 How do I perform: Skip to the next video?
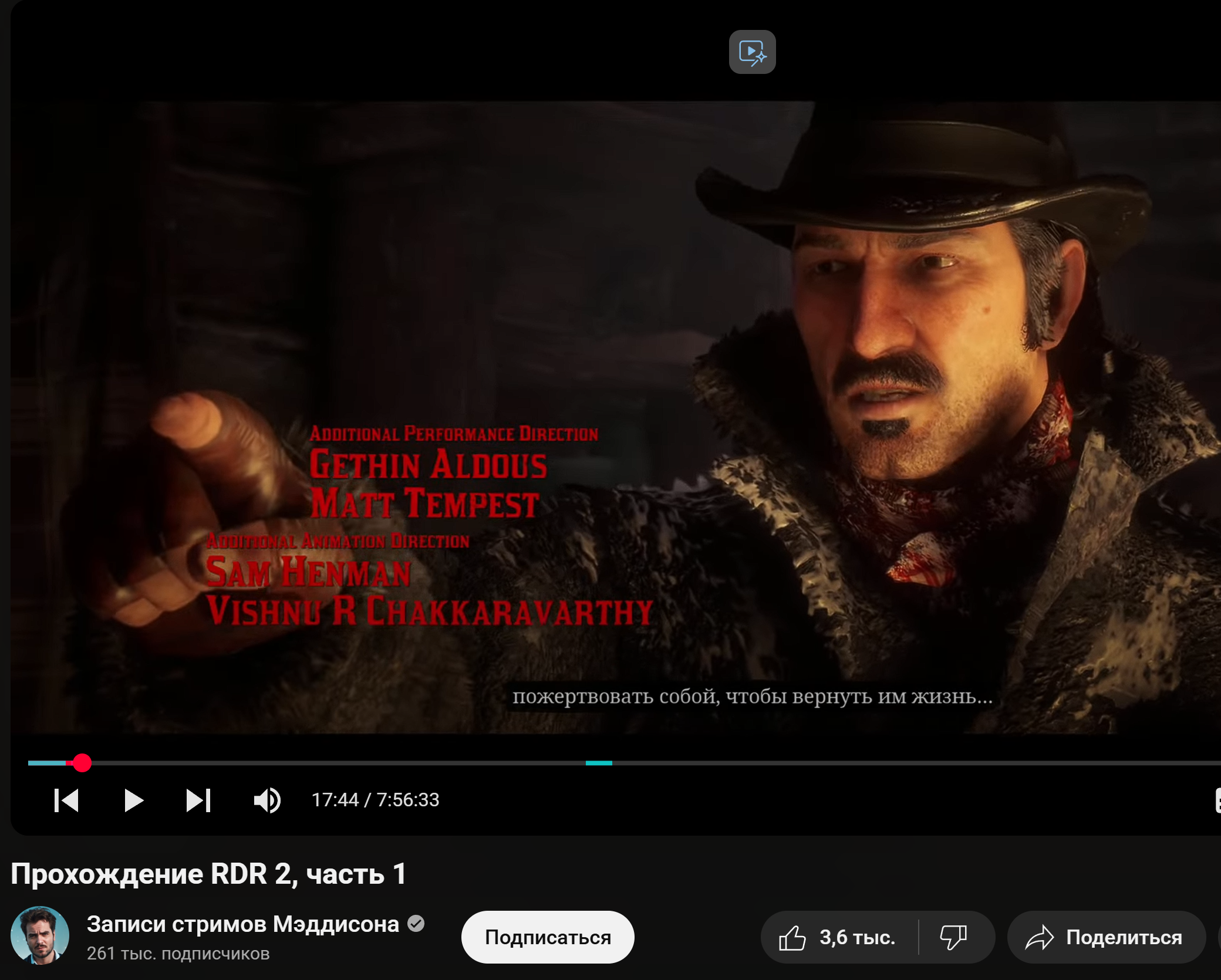click(x=198, y=800)
